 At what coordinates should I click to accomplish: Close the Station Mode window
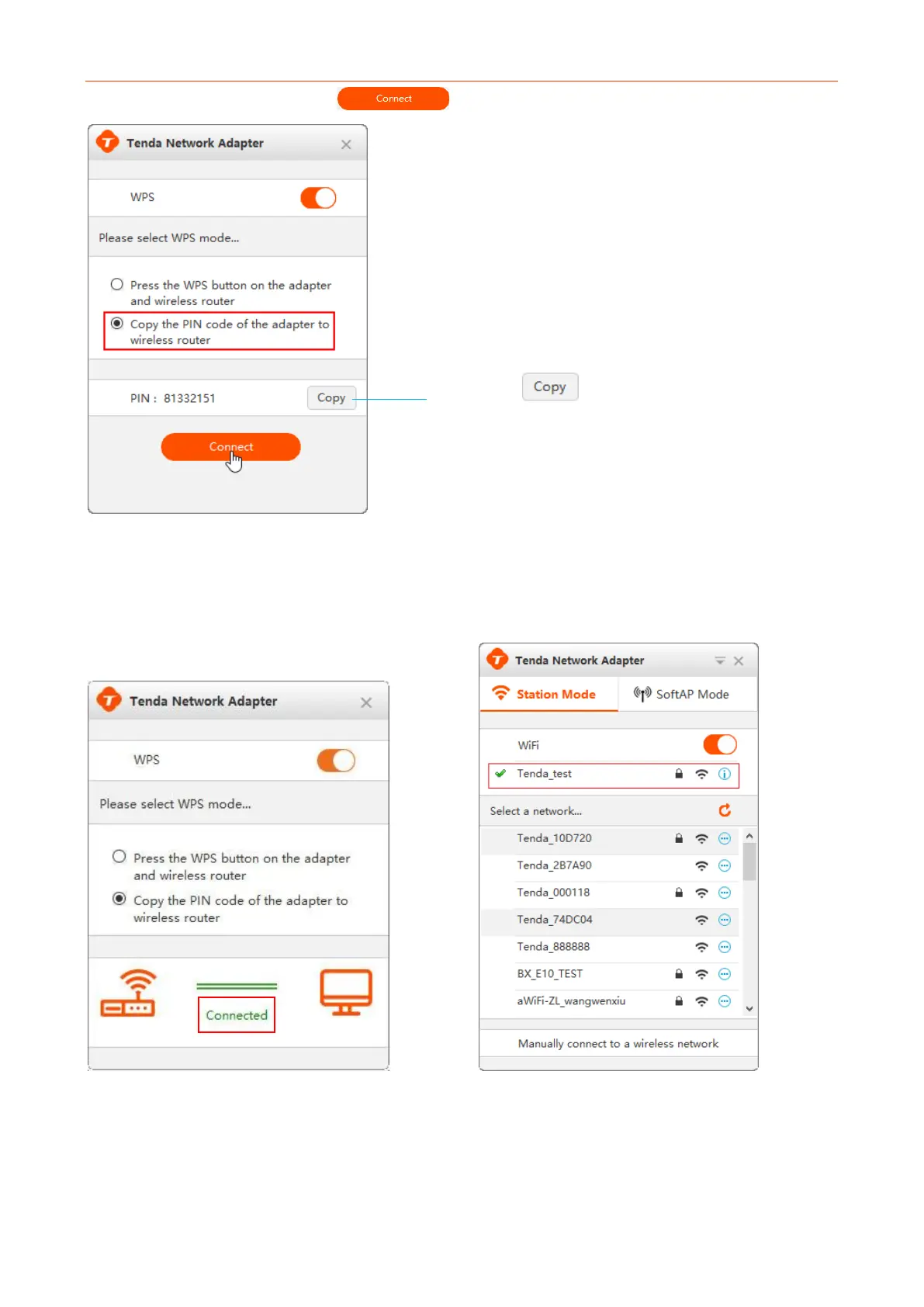739,660
